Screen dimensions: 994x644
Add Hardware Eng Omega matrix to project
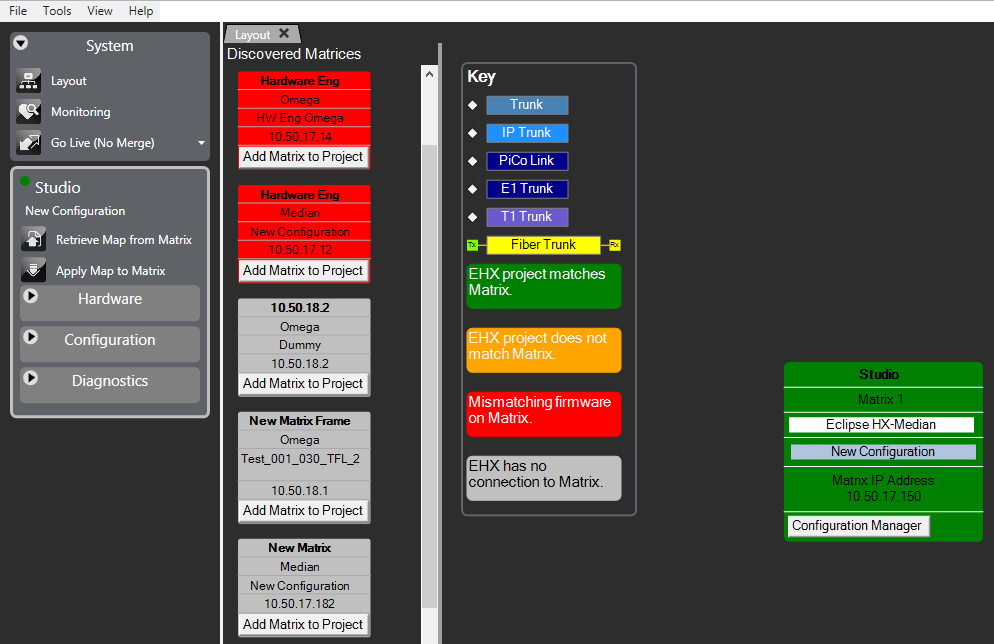pyautogui.click(x=303, y=157)
